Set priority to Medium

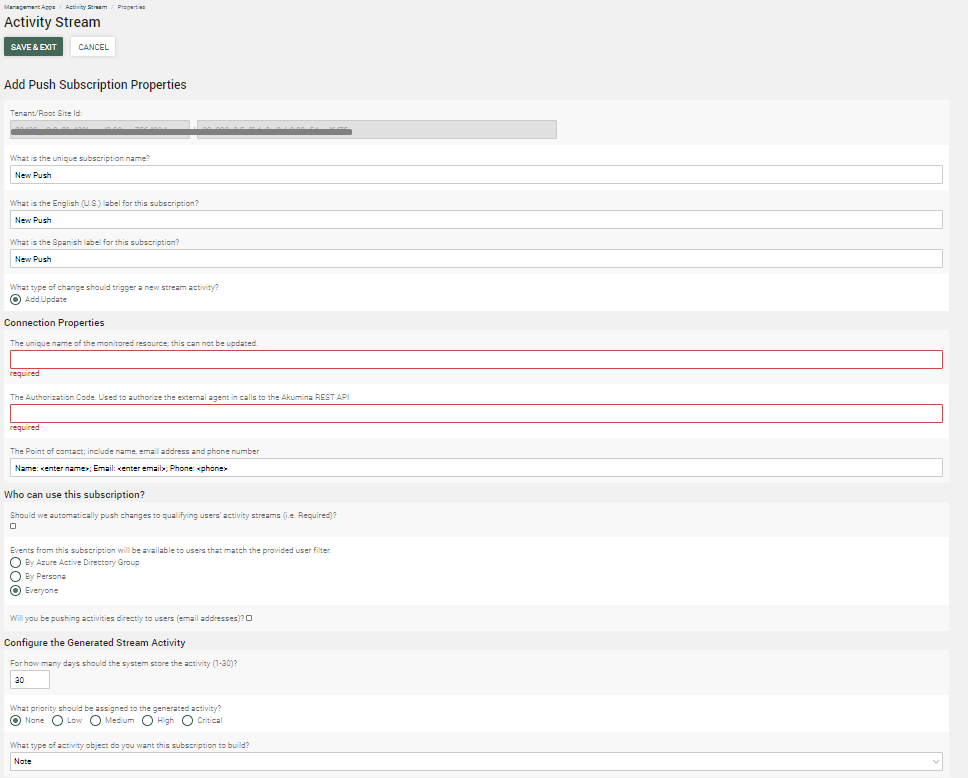click(x=96, y=720)
